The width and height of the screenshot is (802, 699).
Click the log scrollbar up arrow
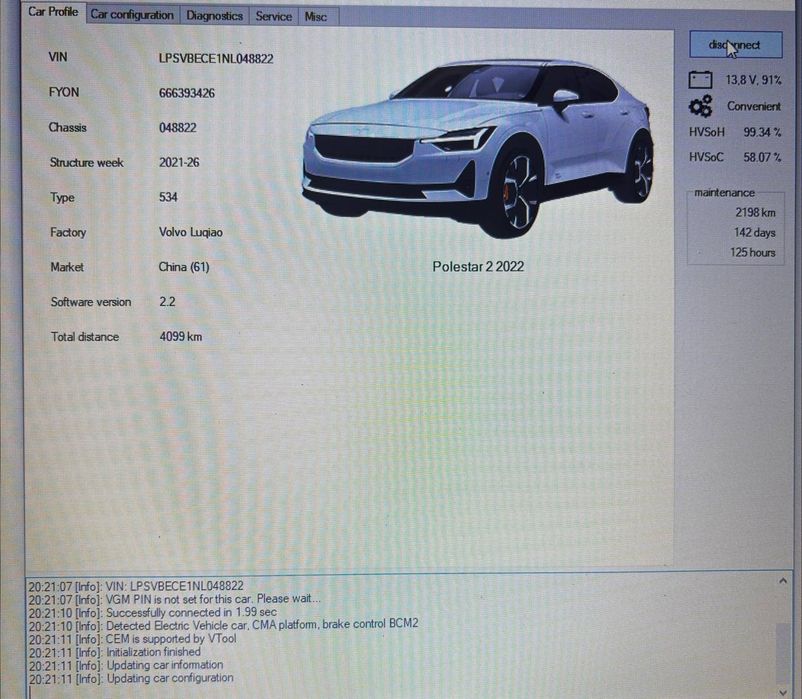pos(783,581)
